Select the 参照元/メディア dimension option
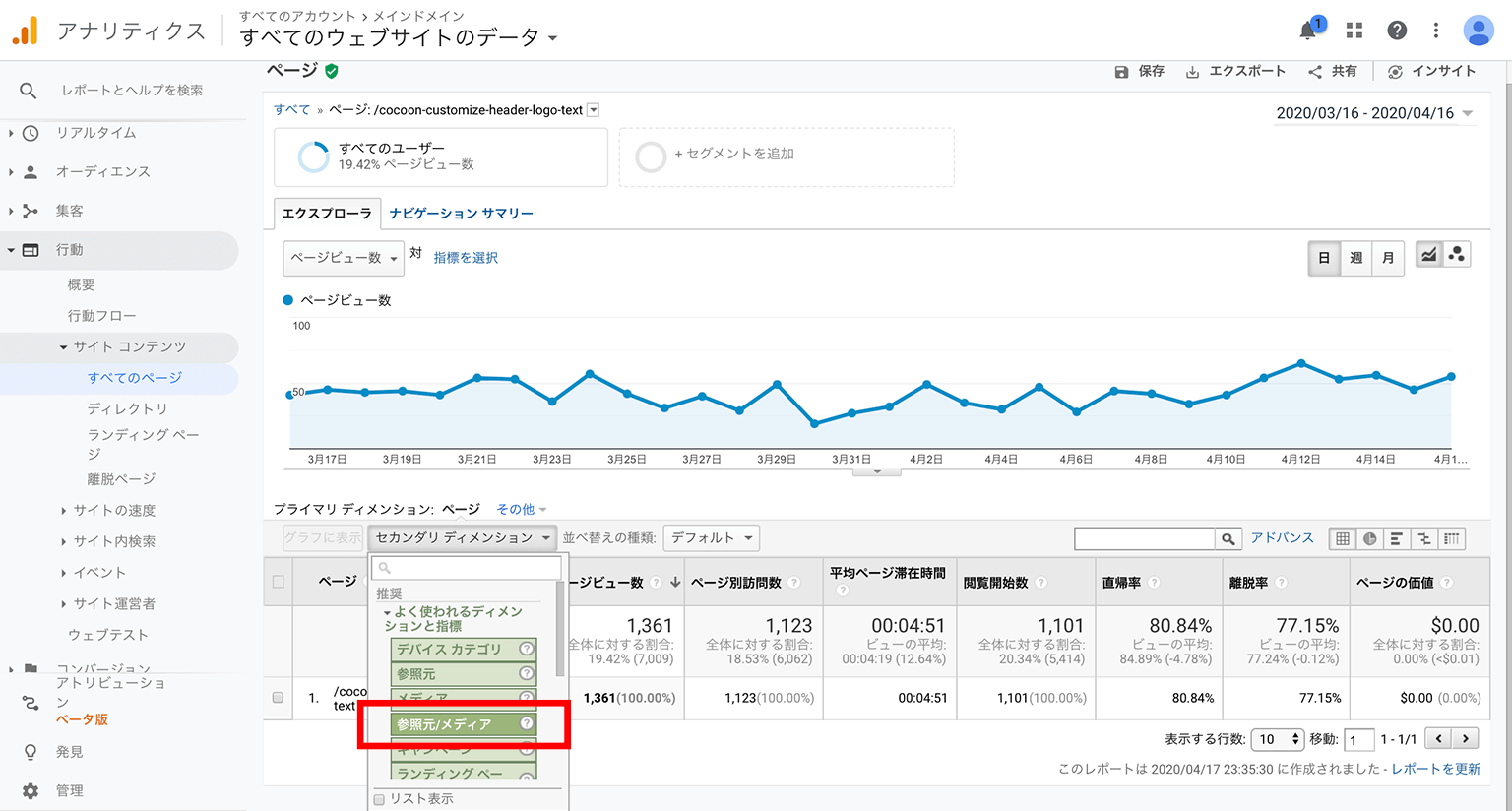The width and height of the screenshot is (1512, 811). point(463,724)
